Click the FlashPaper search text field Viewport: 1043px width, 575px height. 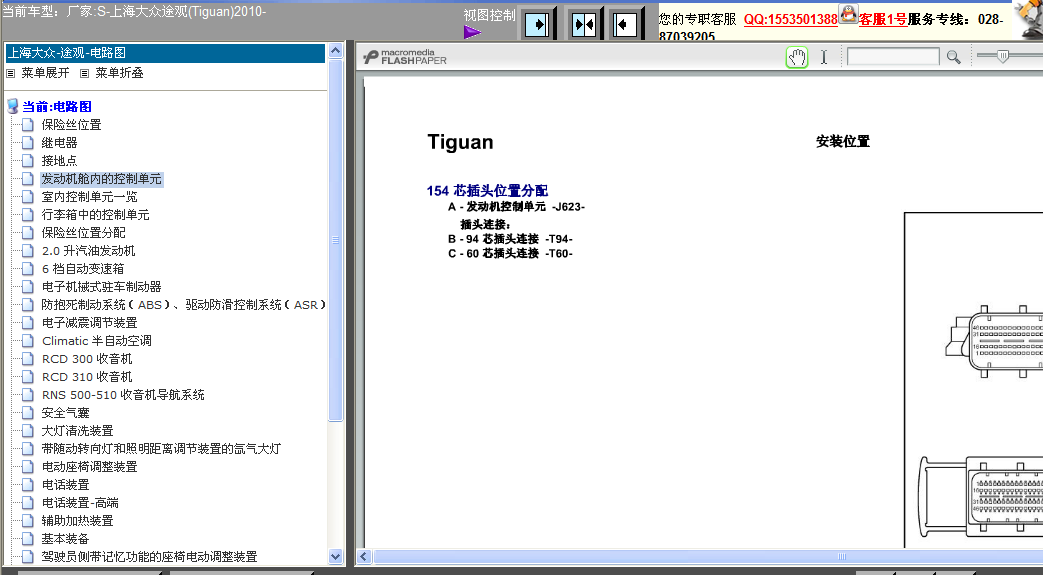(x=893, y=57)
